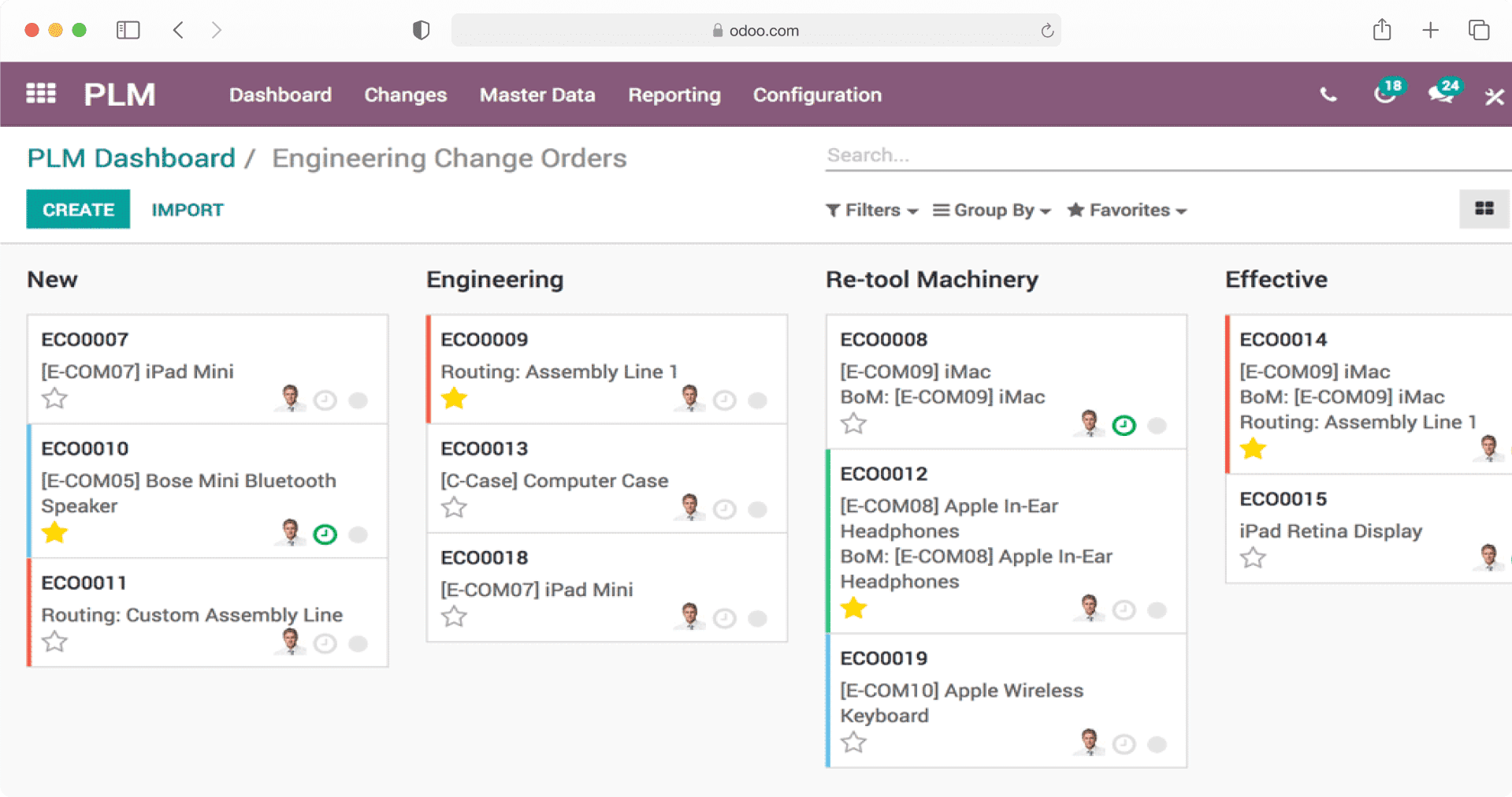The image size is (1512, 797).
Task: Open the Master Data menu
Action: 537,95
